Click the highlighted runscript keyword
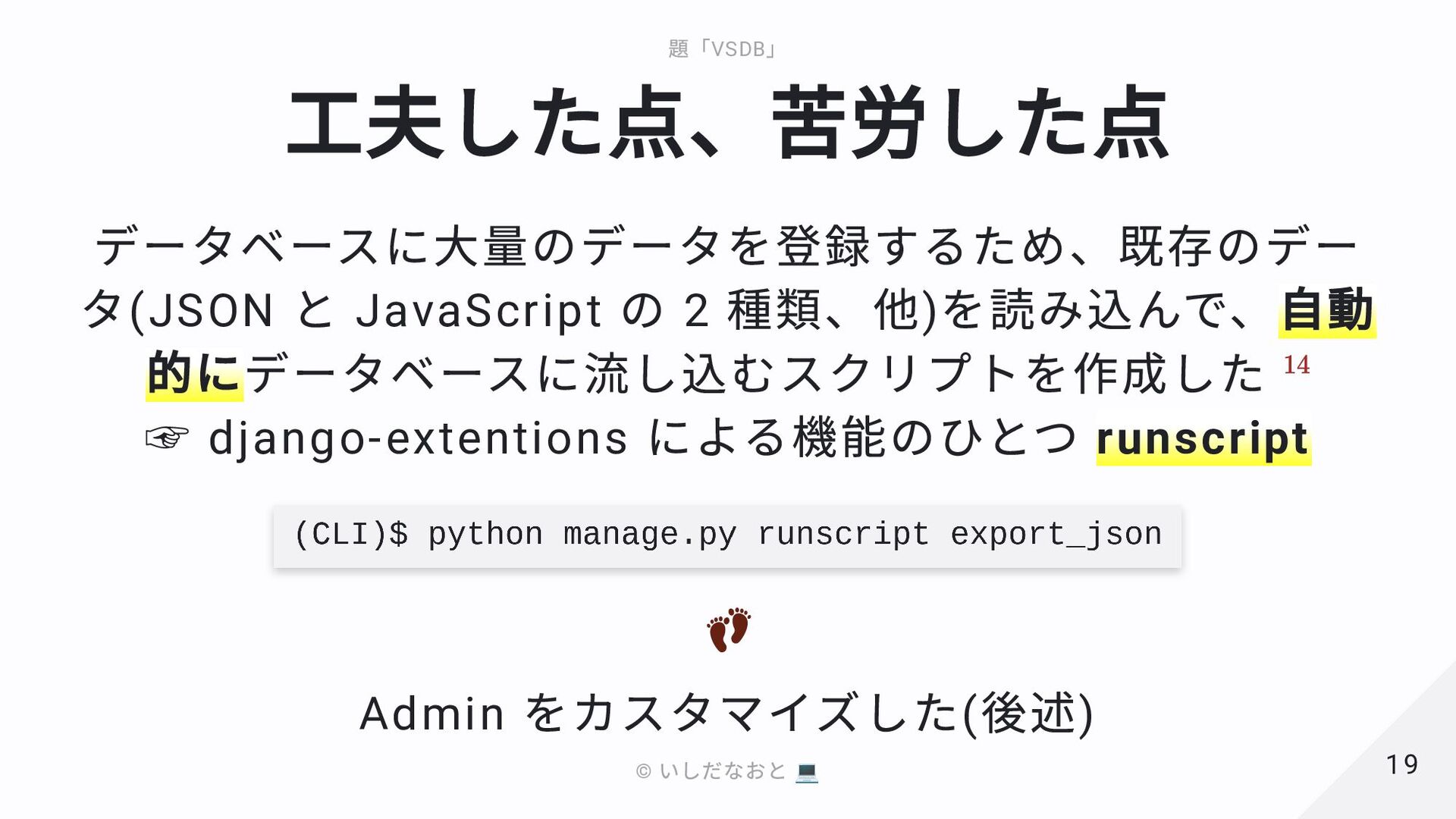Screen dimensions: 1456x819 (1203, 440)
